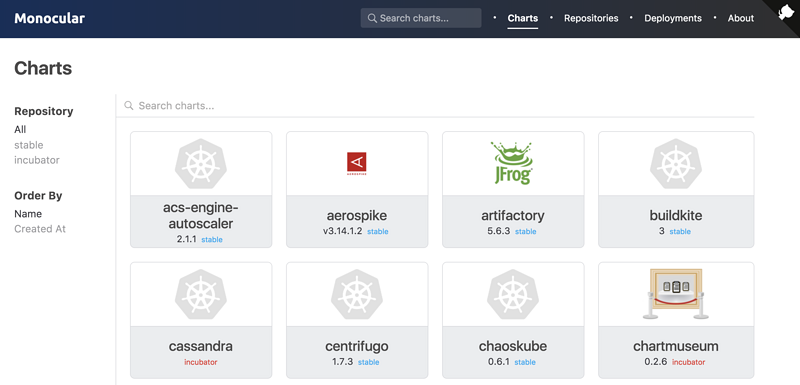The height and width of the screenshot is (385, 800).
Task: Click the chartmuseum gallery icon
Action: point(676,294)
